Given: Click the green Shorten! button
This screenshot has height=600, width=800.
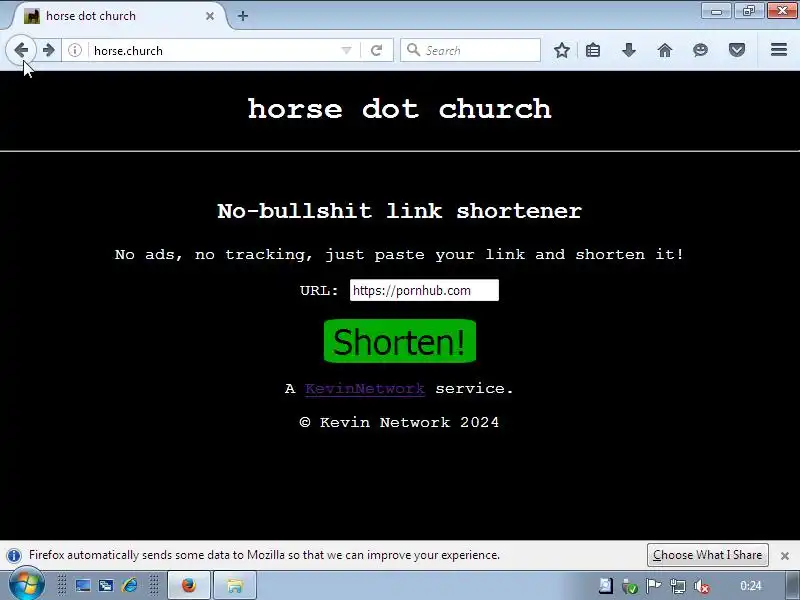Looking at the screenshot, I should click(x=400, y=341).
